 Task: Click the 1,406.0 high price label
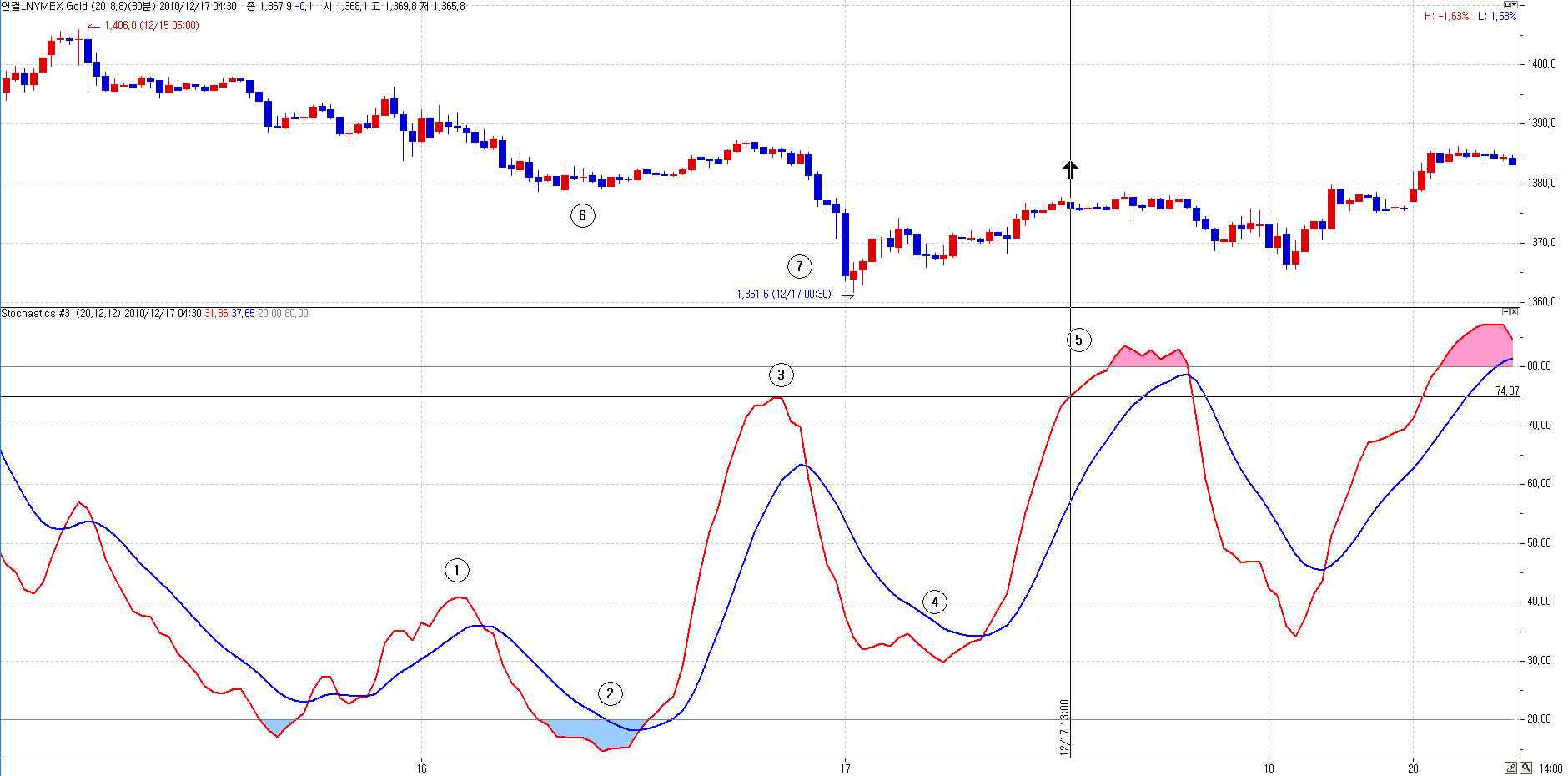pos(151,26)
